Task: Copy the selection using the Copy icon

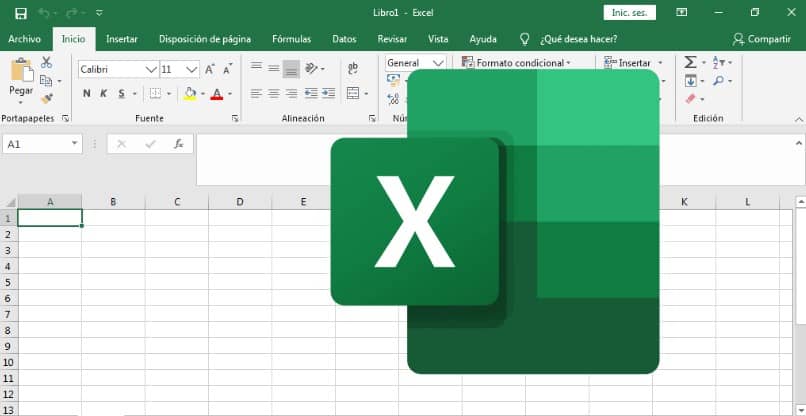Action: [x=46, y=80]
